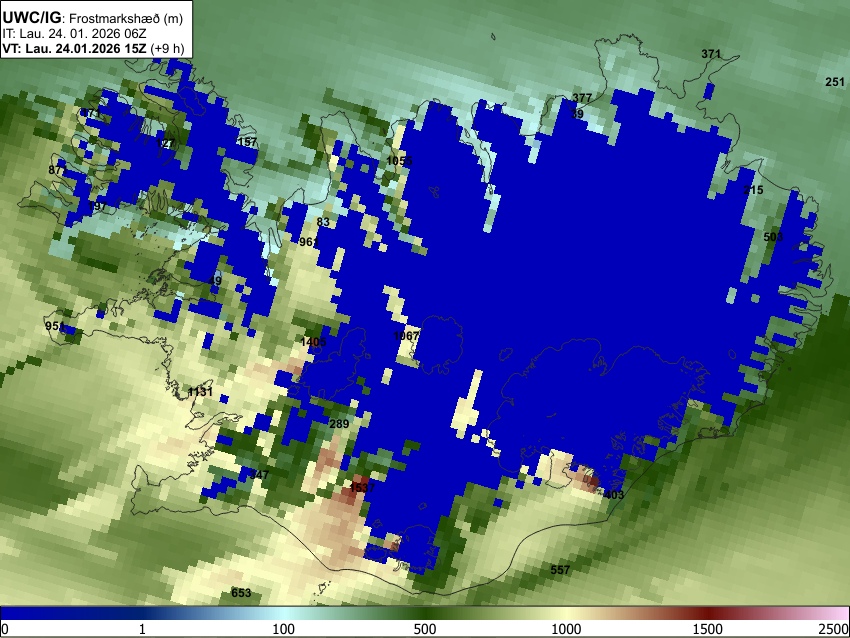Click the '(+9 h)' forecast offset text
850x638 pixels.
pyautogui.click(x=167, y=48)
